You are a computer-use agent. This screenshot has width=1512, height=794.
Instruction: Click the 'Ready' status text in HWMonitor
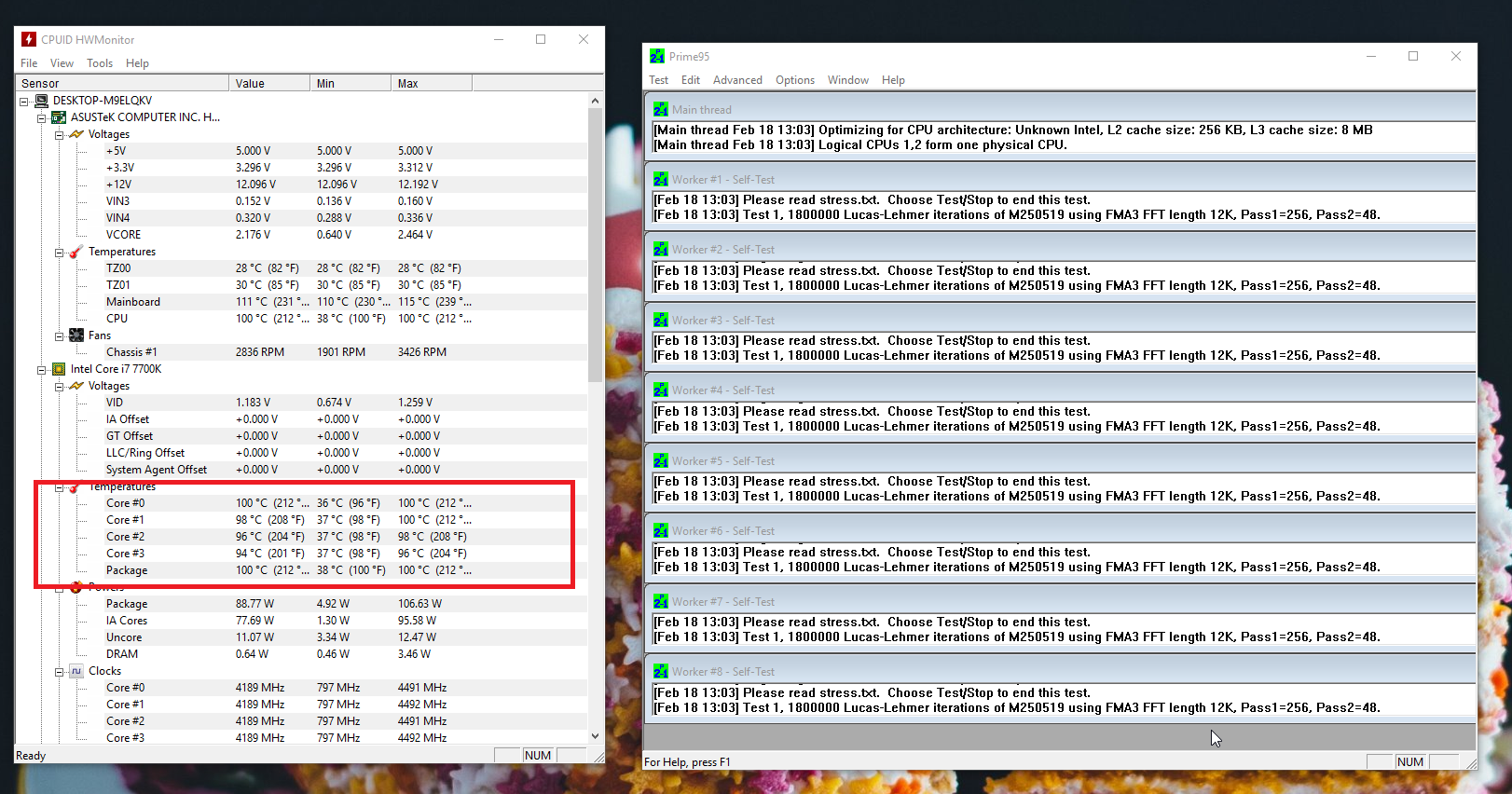pyautogui.click(x=31, y=756)
